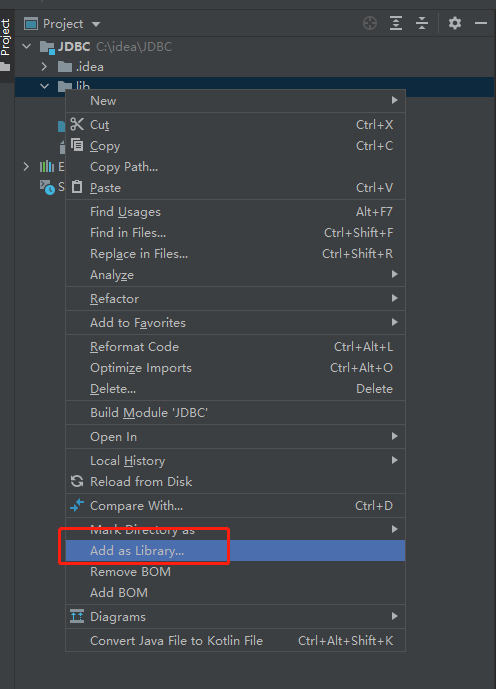The height and width of the screenshot is (689, 496).
Task: Click the vertical Project side tab
Action: (x=5, y=38)
